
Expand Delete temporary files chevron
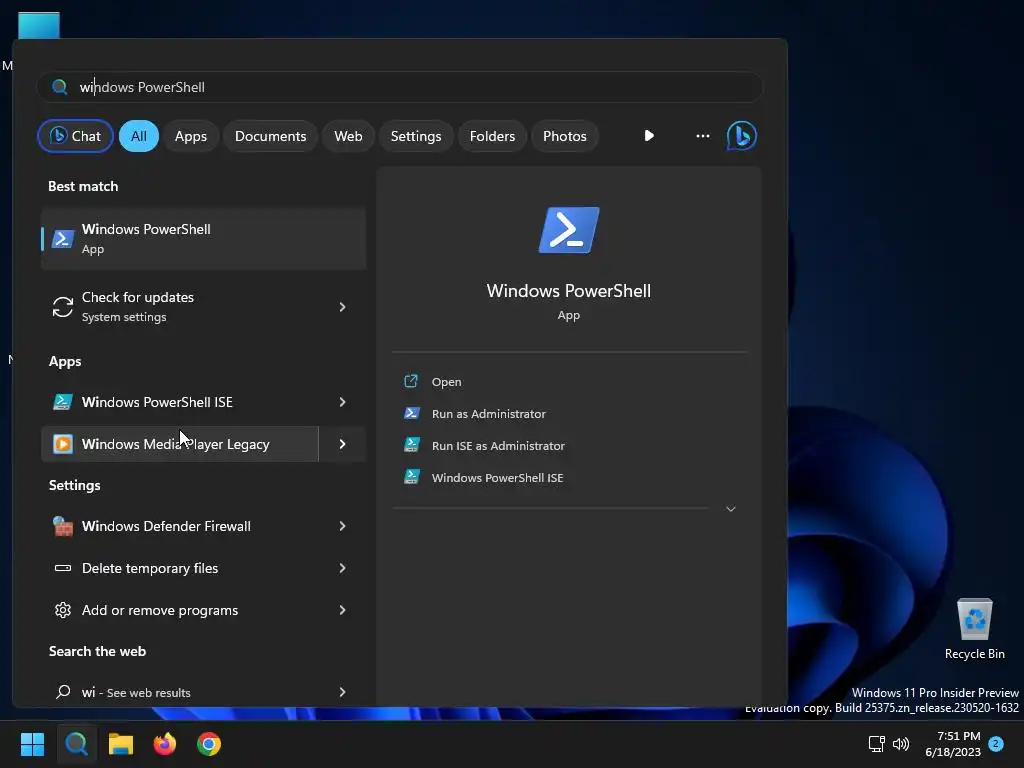point(342,568)
